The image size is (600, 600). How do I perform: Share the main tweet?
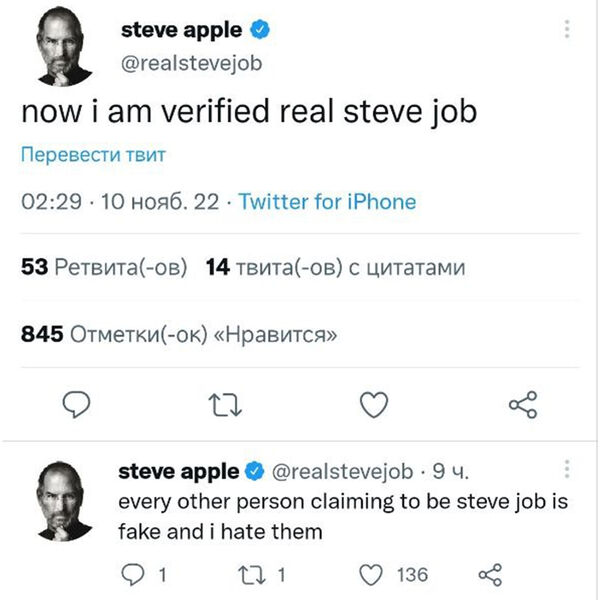coord(523,404)
